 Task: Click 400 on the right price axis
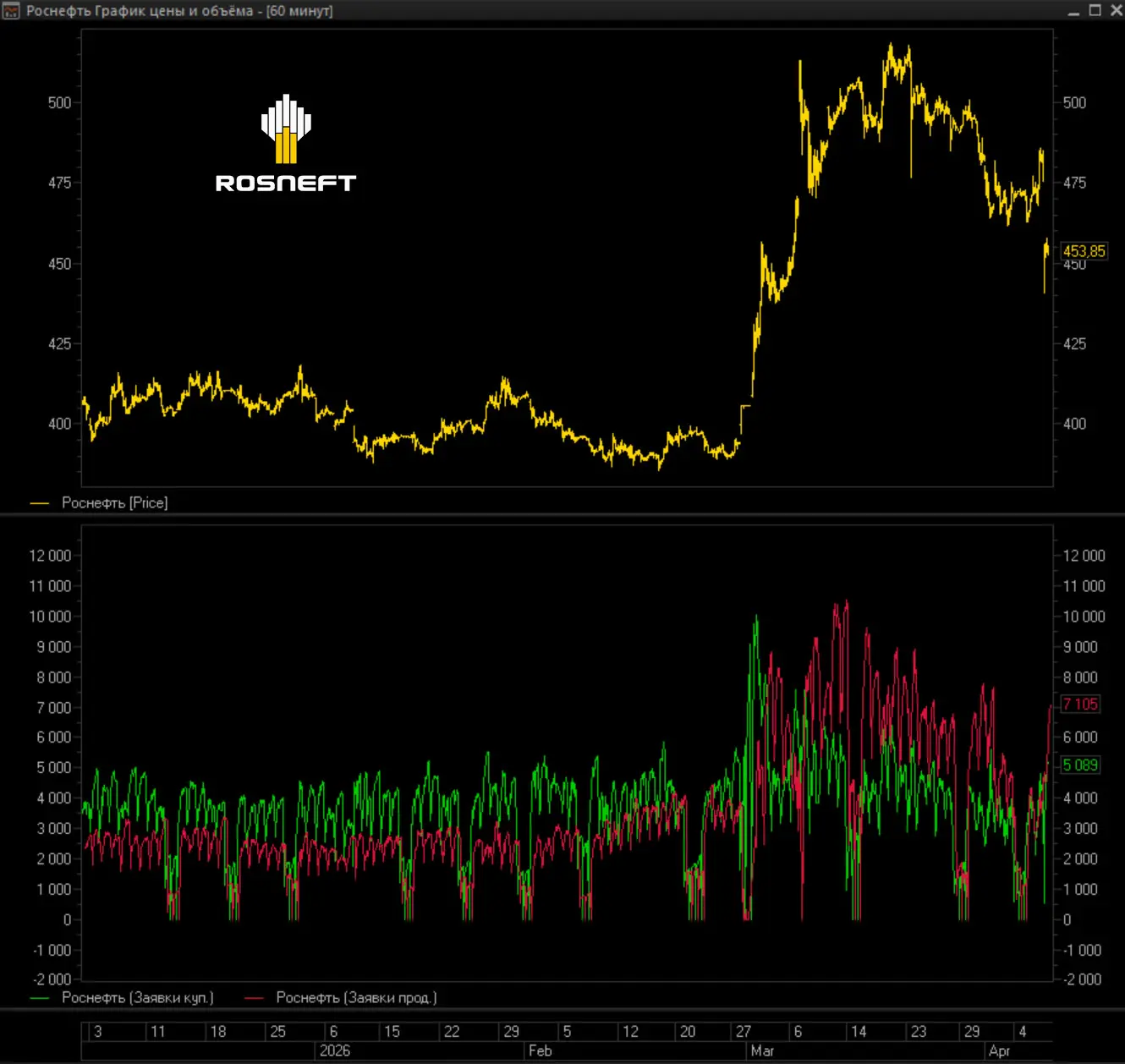click(x=1074, y=424)
